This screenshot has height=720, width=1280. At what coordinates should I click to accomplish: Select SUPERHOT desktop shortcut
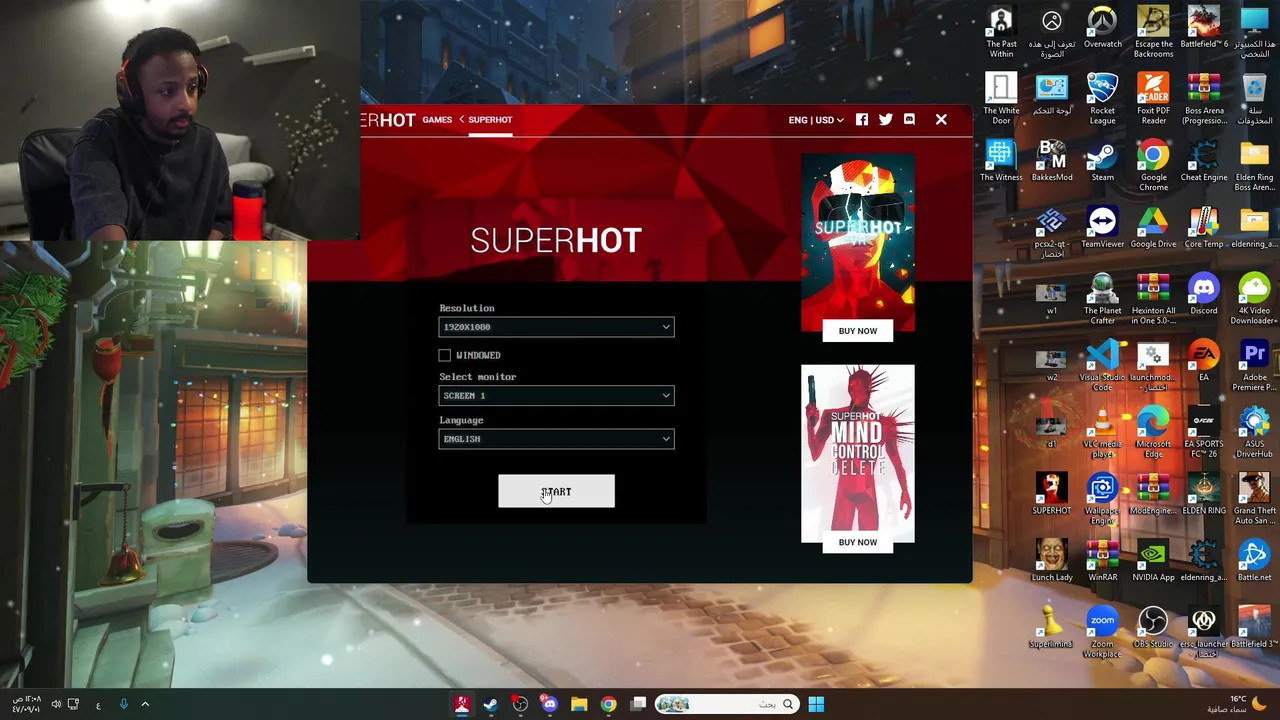pos(1052,494)
